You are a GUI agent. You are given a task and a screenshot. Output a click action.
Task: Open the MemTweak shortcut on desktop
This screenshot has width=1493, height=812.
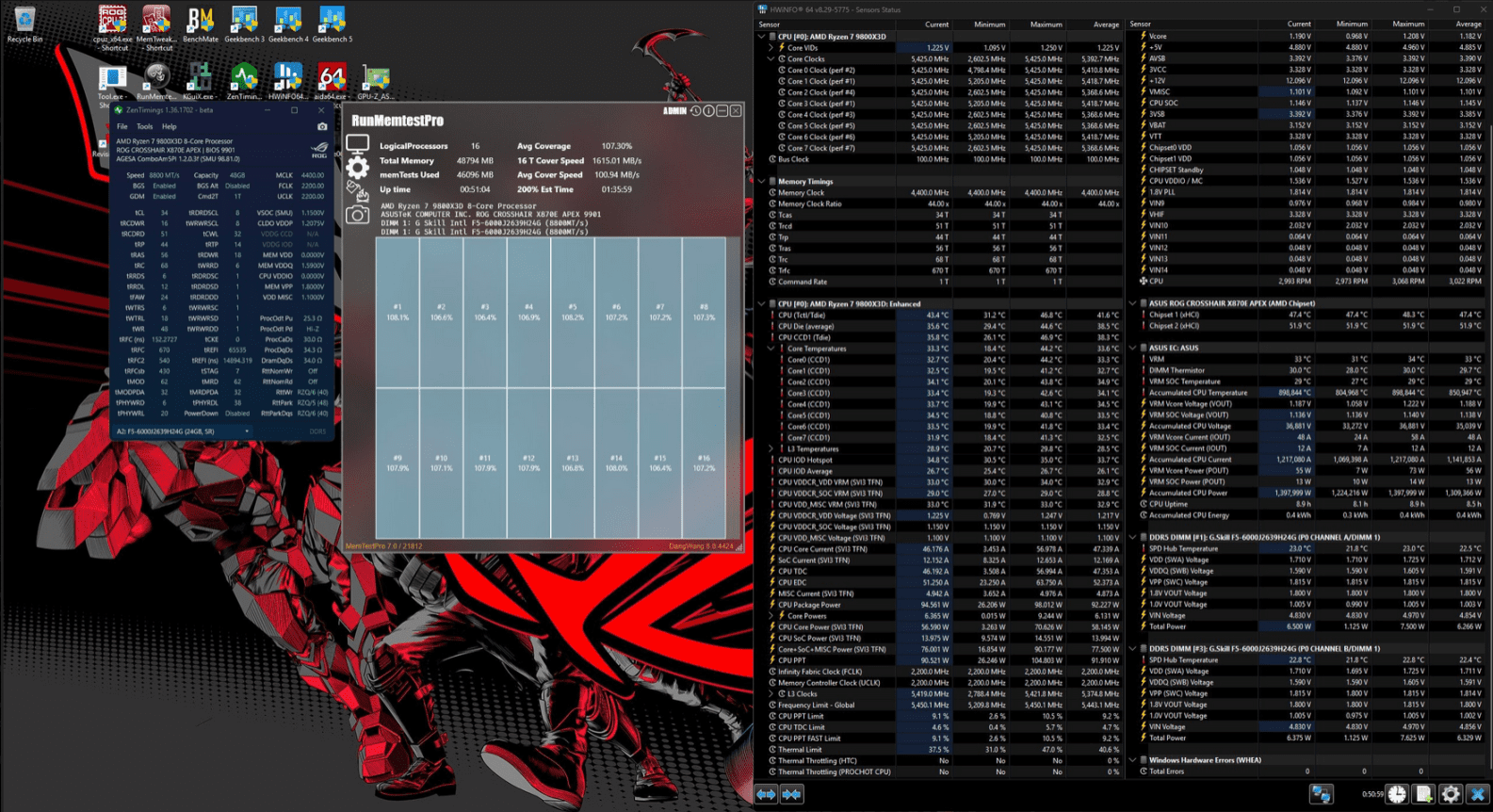[x=155, y=27]
